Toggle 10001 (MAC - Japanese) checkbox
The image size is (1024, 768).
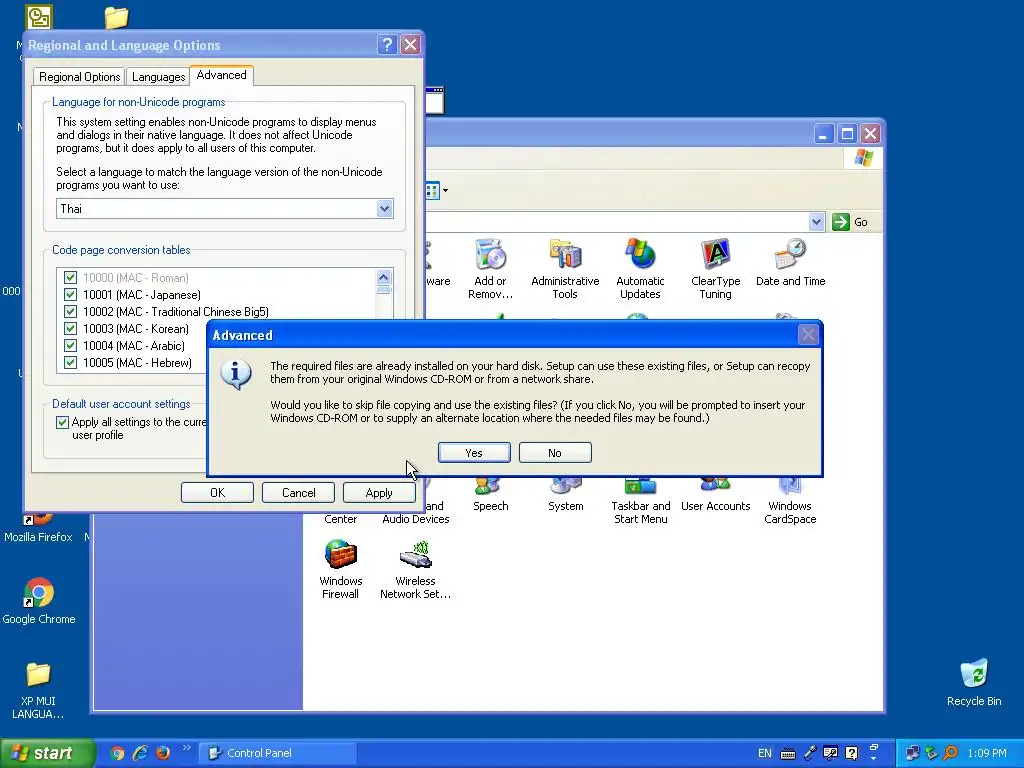(71, 295)
